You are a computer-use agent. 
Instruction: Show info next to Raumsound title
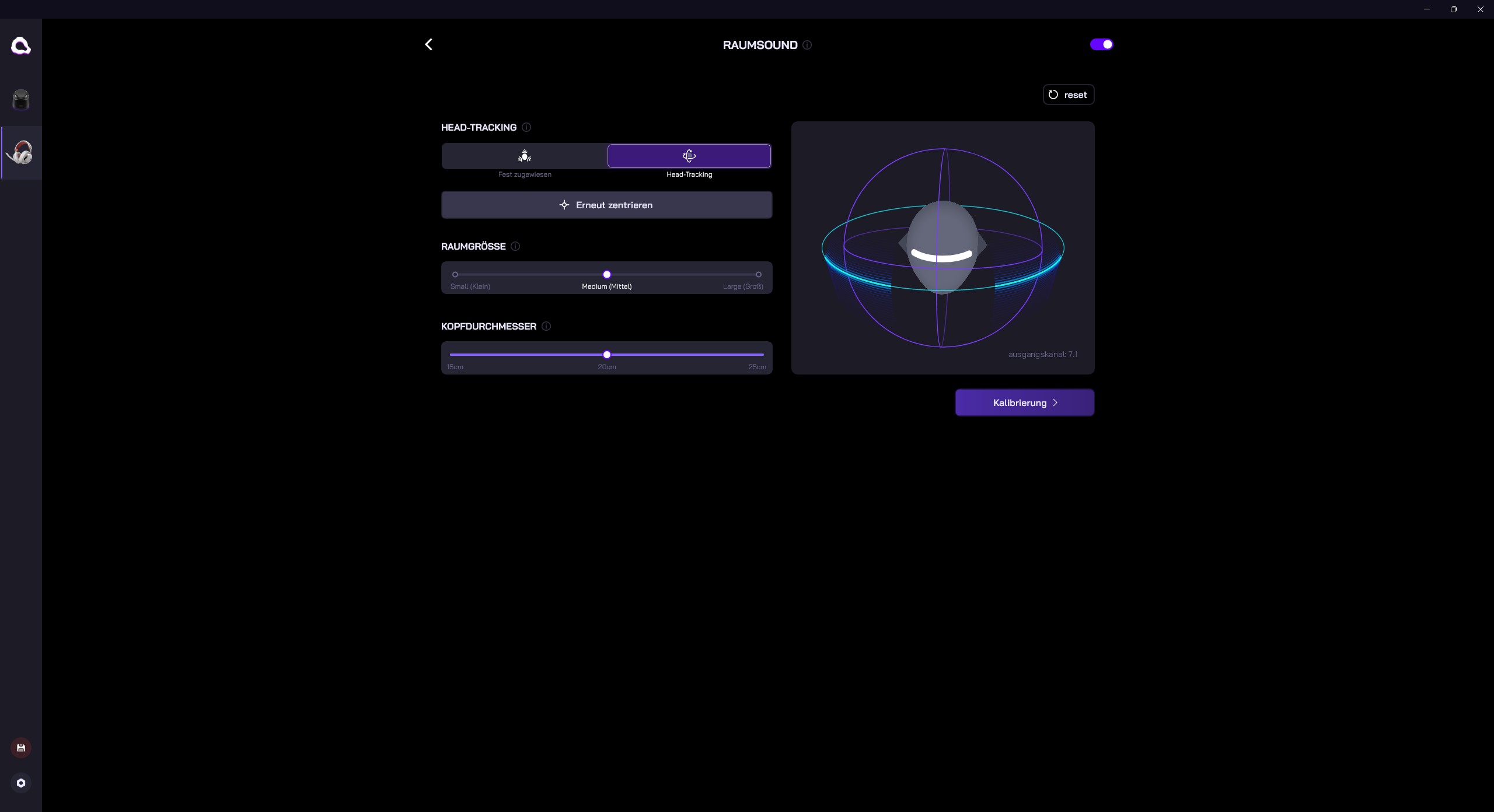(x=807, y=45)
